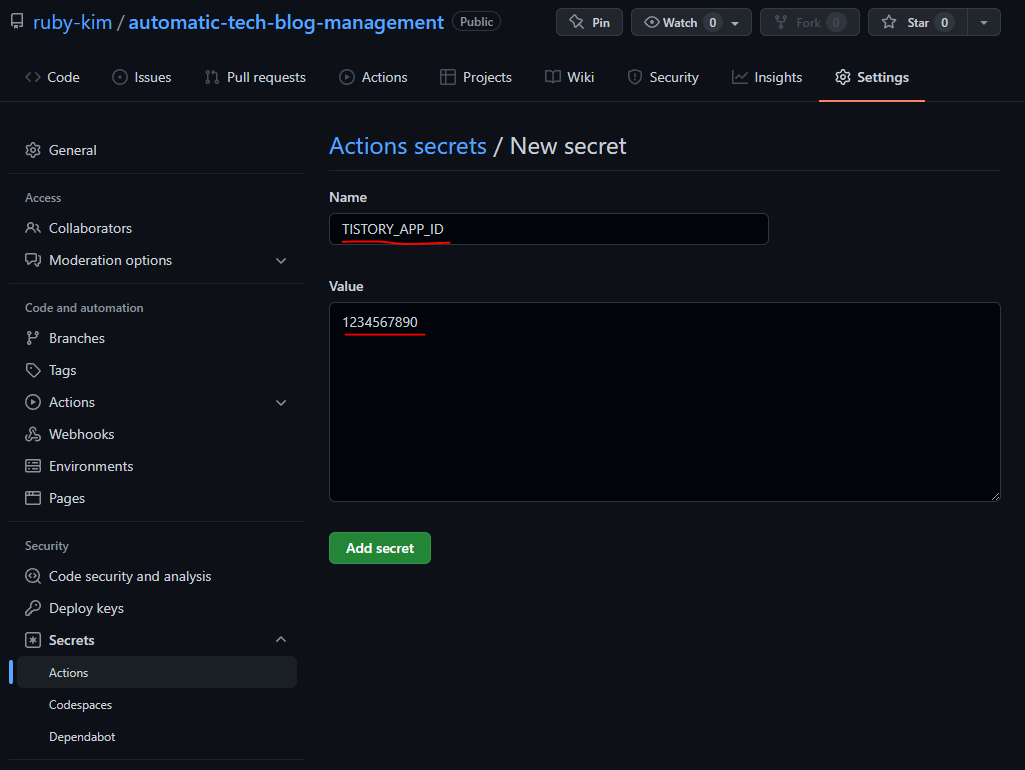
Task: Click the Issues tab circle icon
Action: pos(120,77)
